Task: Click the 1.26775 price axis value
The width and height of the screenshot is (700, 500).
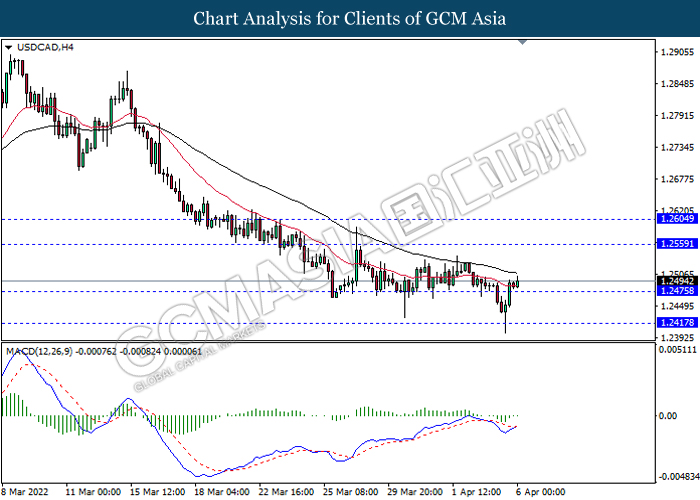Action: tap(678, 179)
